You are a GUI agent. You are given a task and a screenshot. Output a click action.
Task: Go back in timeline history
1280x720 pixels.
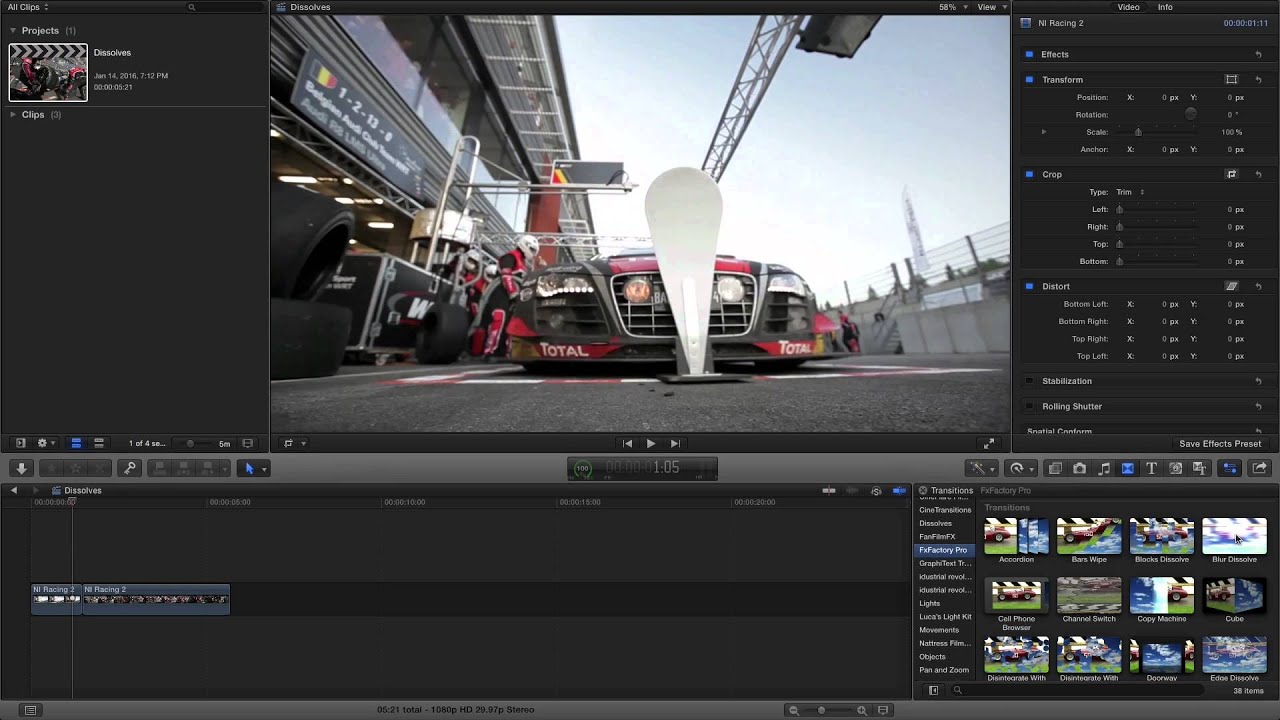pos(14,491)
